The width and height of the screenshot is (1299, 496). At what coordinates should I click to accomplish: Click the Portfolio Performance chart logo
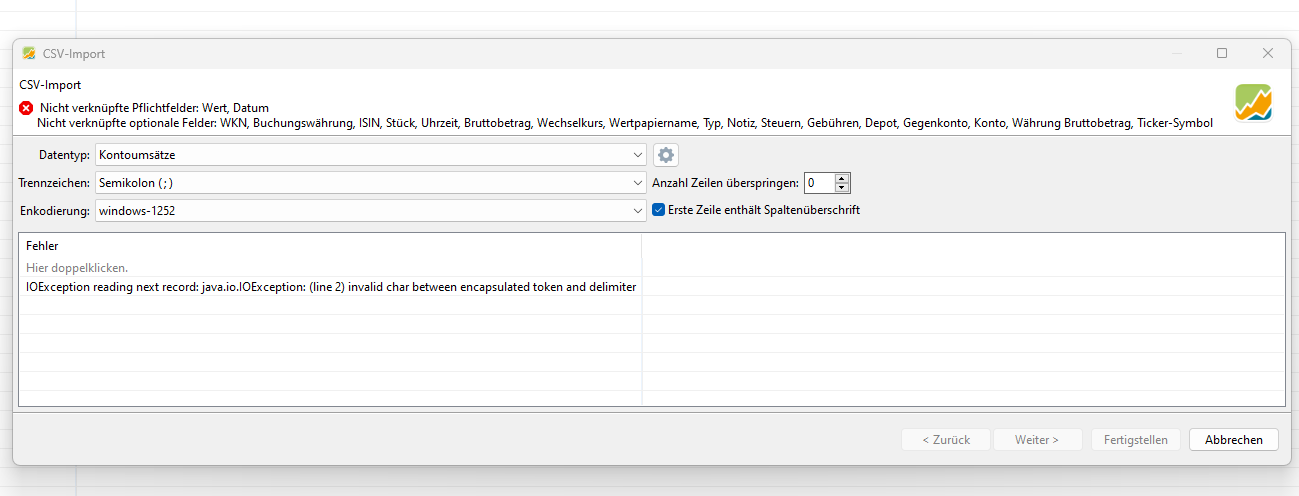pyautogui.click(x=1252, y=103)
